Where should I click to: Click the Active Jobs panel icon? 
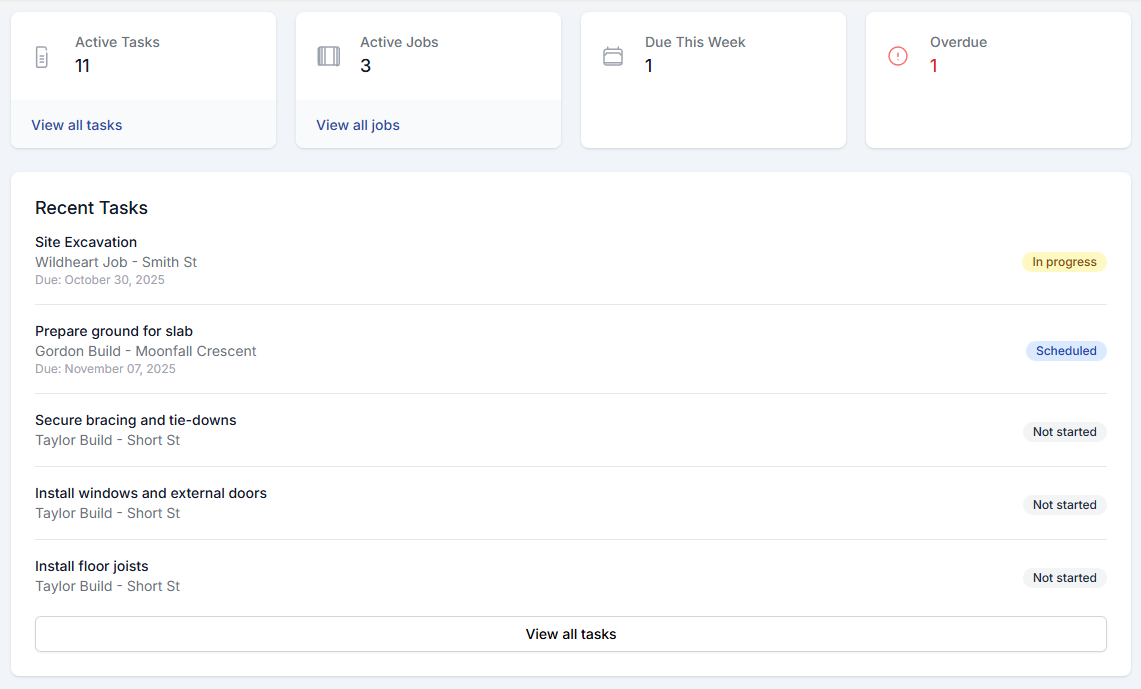pyautogui.click(x=328, y=56)
